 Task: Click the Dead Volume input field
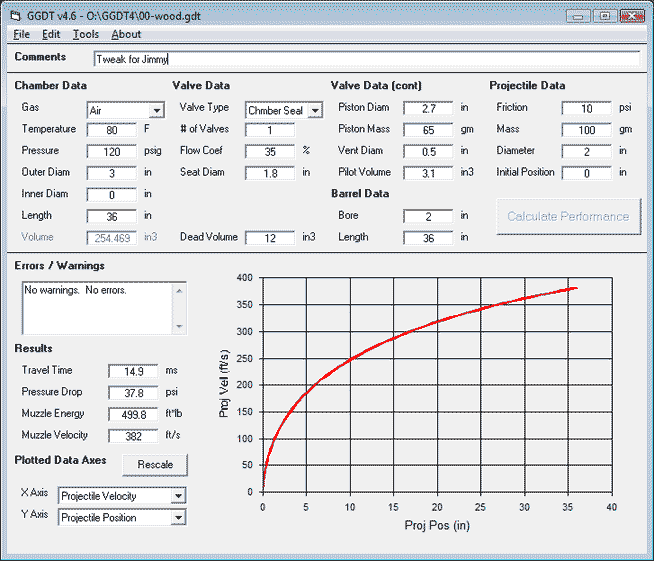(269, 238)
